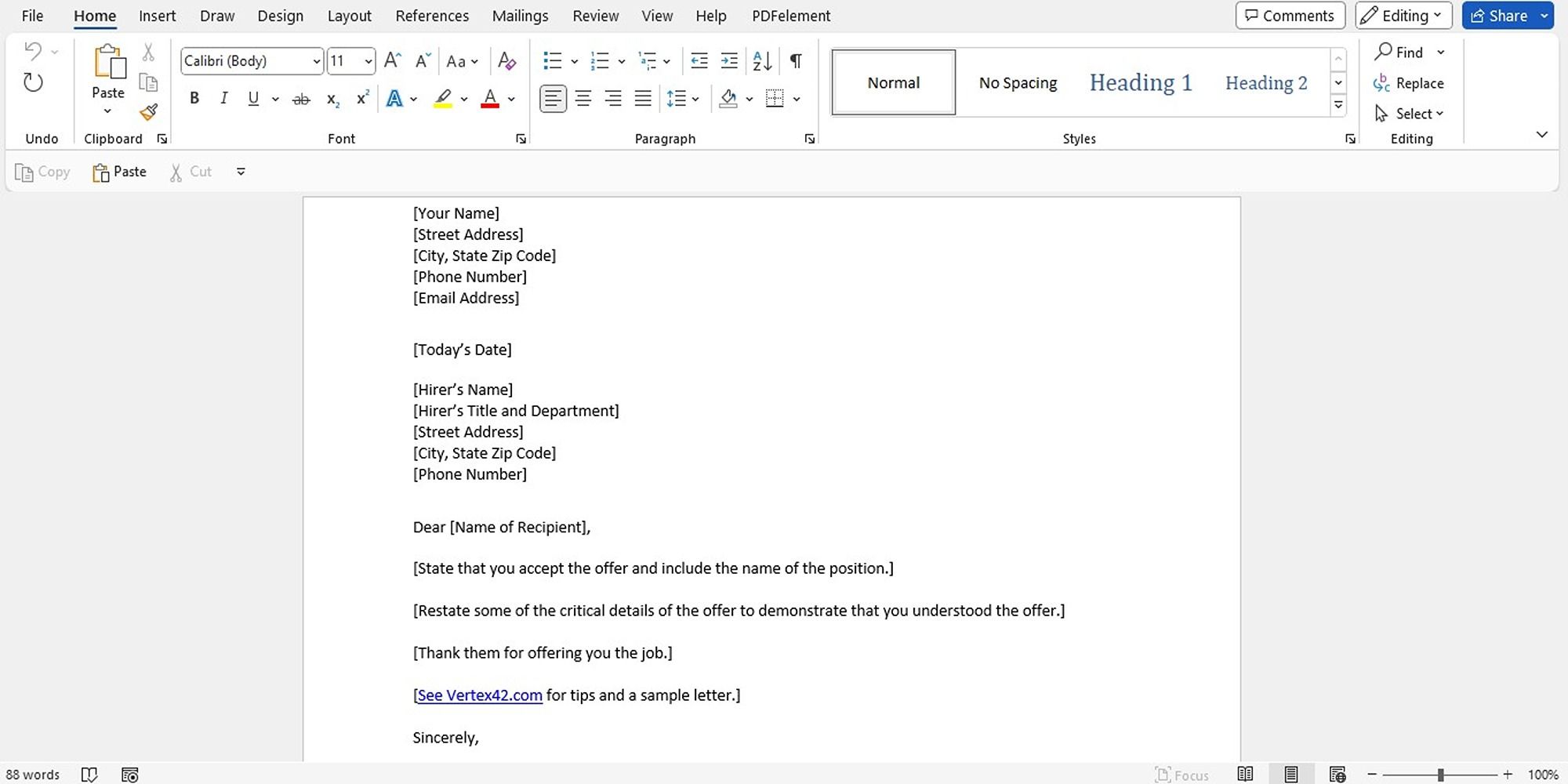The image size is (1568, 784).
Task: Click the zoom level slider
Action: point(1440,775)
